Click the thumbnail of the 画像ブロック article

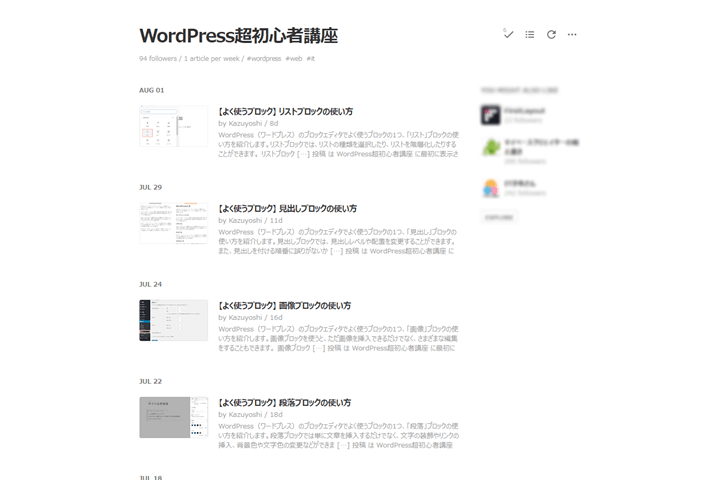coord(174,321)
